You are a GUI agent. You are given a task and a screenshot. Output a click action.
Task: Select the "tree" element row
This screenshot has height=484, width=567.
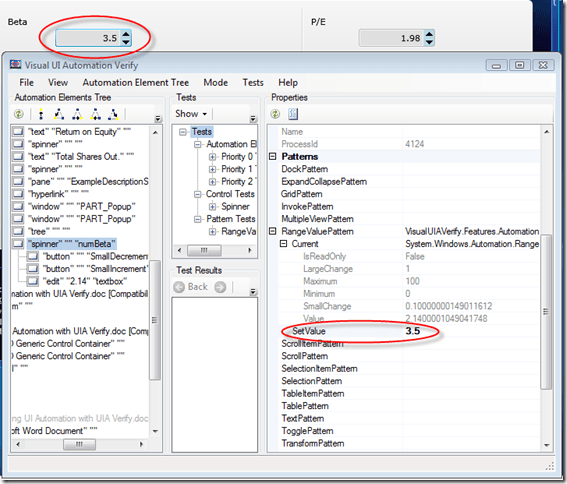[49, 232]
